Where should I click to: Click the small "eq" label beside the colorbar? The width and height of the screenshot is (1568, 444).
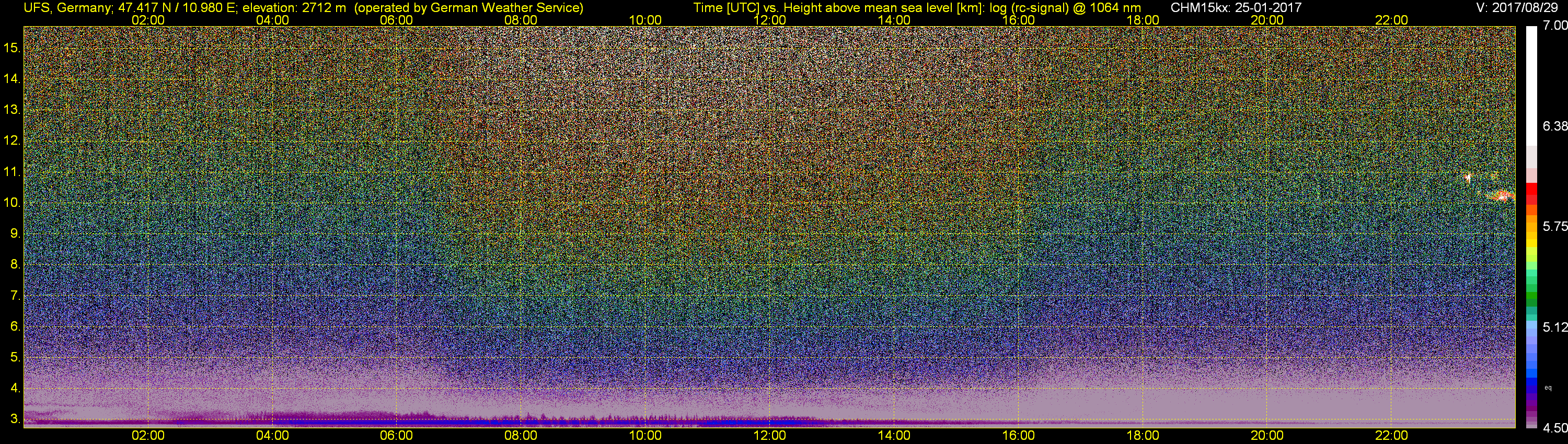1548,388
